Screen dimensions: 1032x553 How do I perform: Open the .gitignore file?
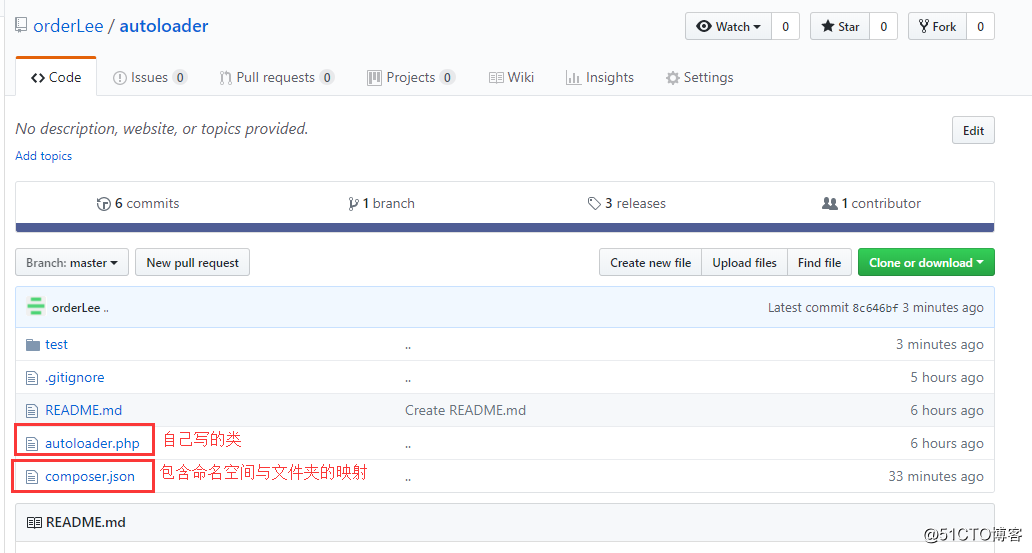point(74,377)
